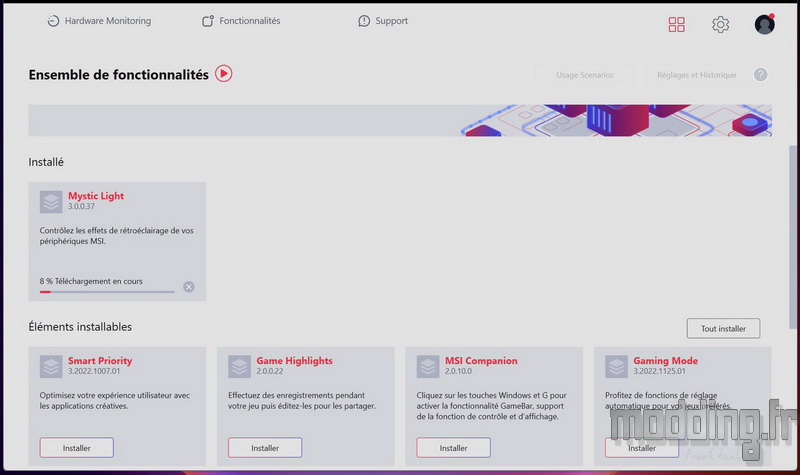800x475 pixels.
Task: Install Smart Priority
Action: (x=77, y=447)
